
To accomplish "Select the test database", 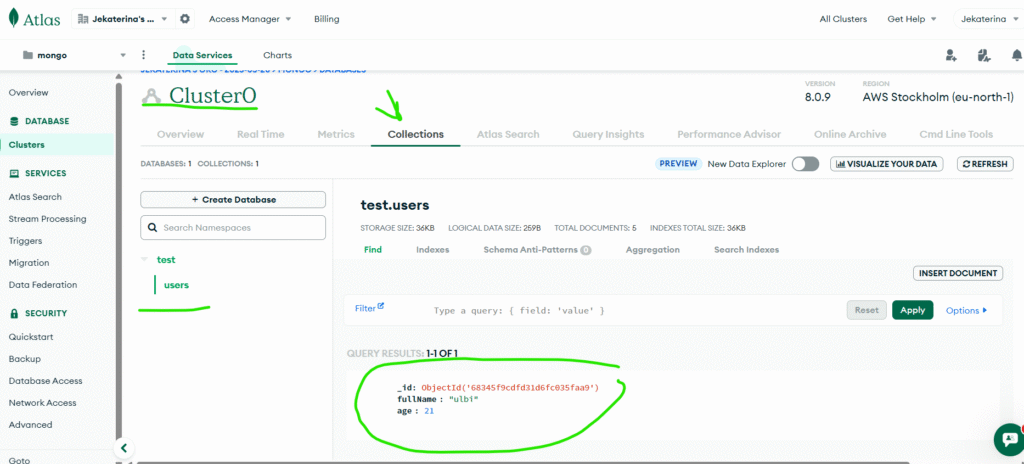I will coord(166,259).
